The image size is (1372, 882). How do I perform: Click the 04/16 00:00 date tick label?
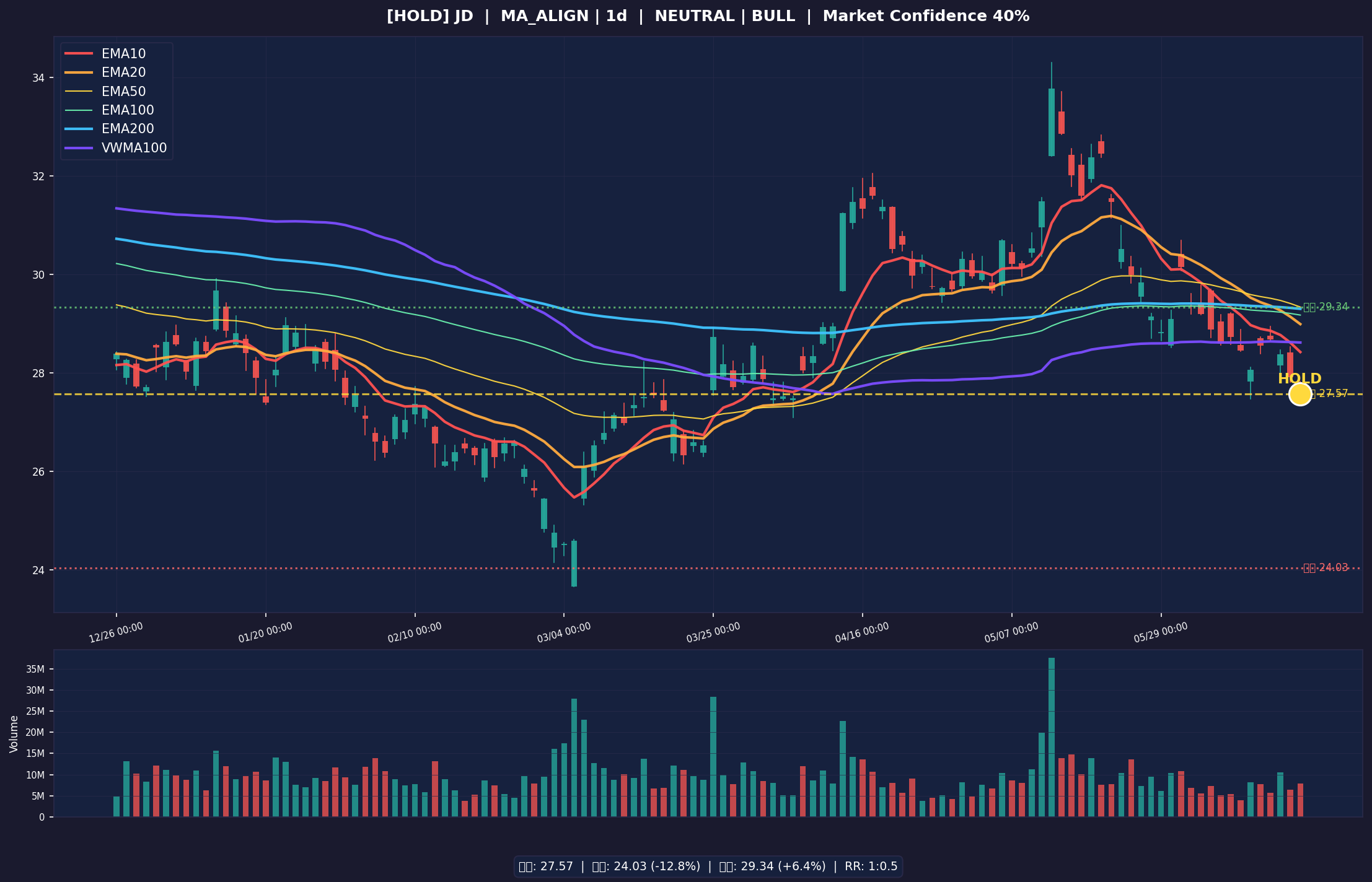(863, 632)
